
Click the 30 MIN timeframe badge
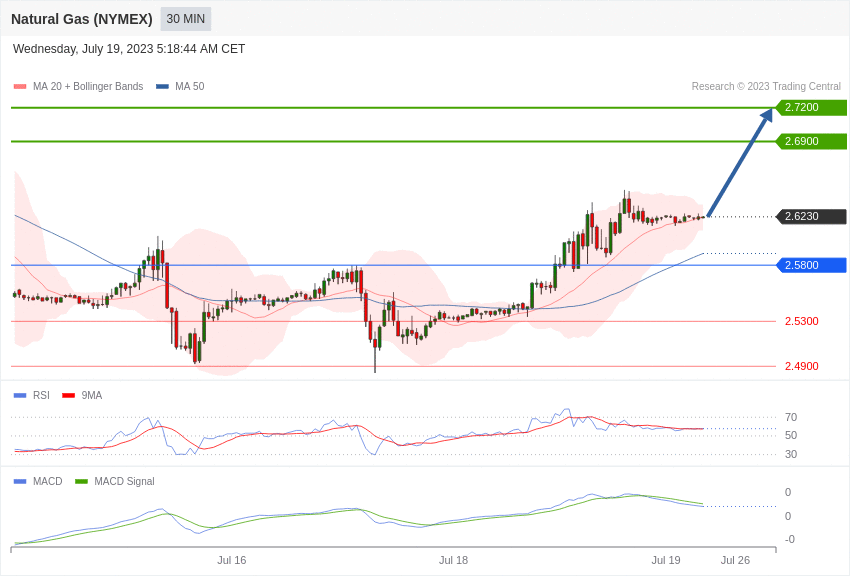(x=185, y=19)
